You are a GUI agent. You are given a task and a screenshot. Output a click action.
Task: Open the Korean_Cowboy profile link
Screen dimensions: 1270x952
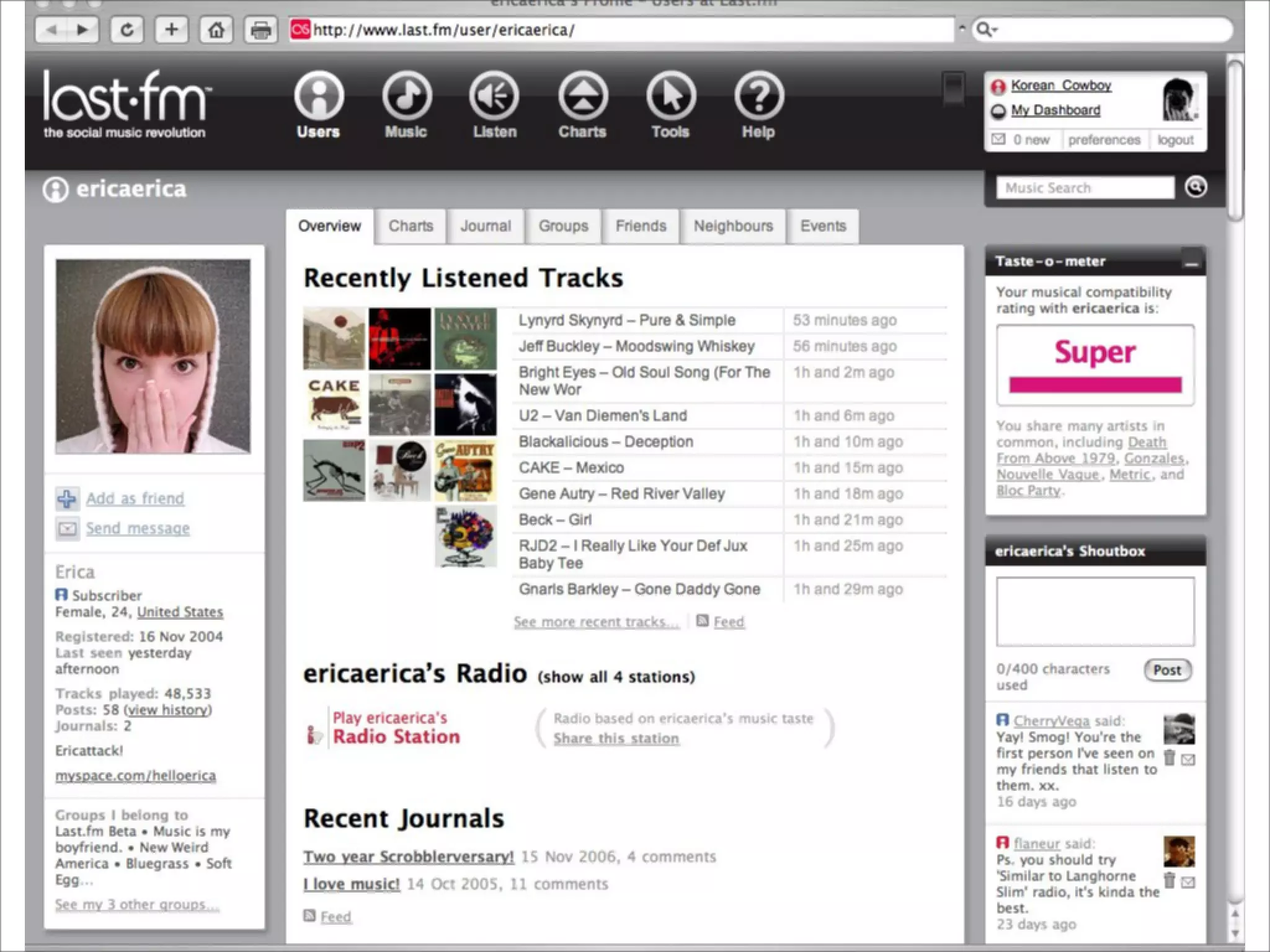pos(1061,85)
